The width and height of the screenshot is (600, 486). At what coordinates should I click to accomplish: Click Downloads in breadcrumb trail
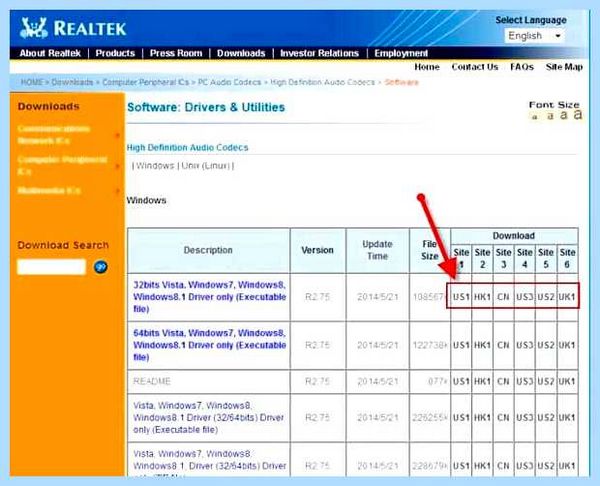click(x=72, y=82)
